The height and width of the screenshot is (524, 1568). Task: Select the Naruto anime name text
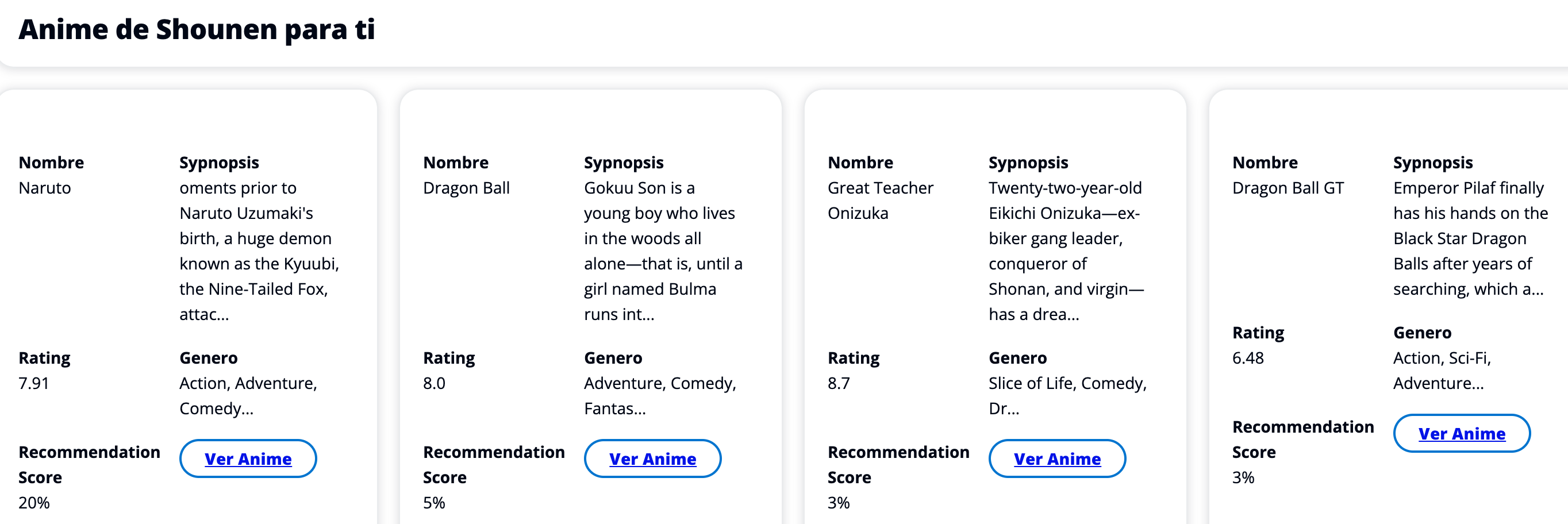(x=44, y=188)
